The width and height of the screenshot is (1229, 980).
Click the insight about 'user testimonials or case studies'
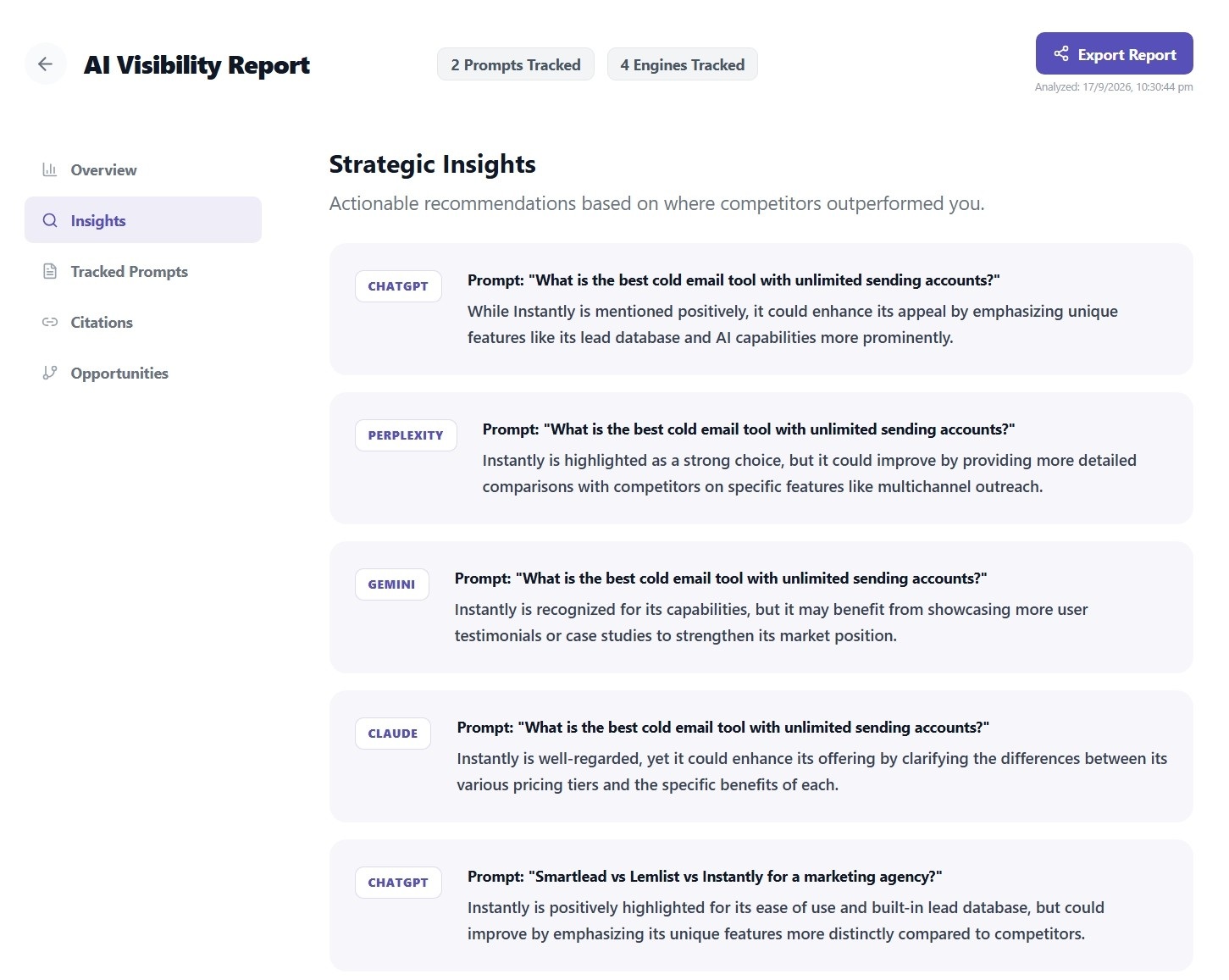(x=772, y=623)
